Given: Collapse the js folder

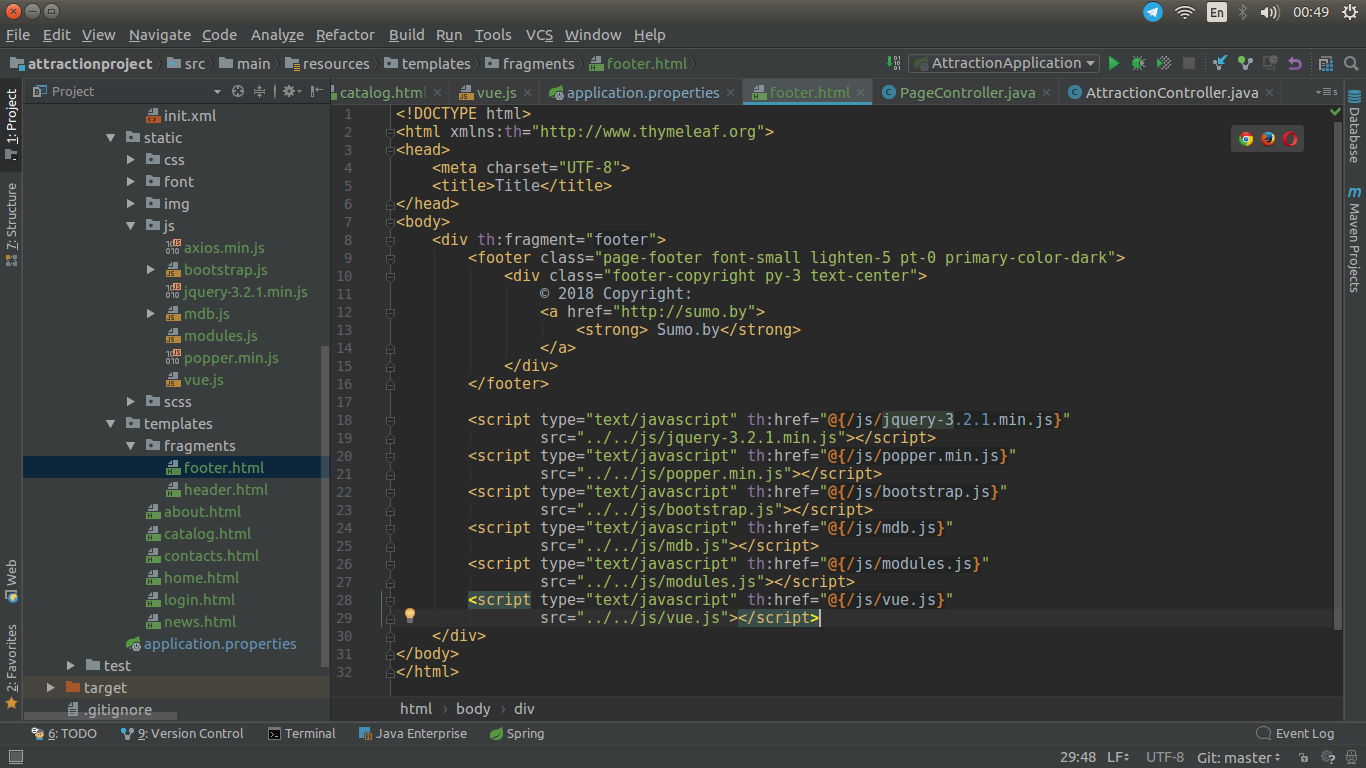Looking at the screenshot, I should (x=131, y=226).
